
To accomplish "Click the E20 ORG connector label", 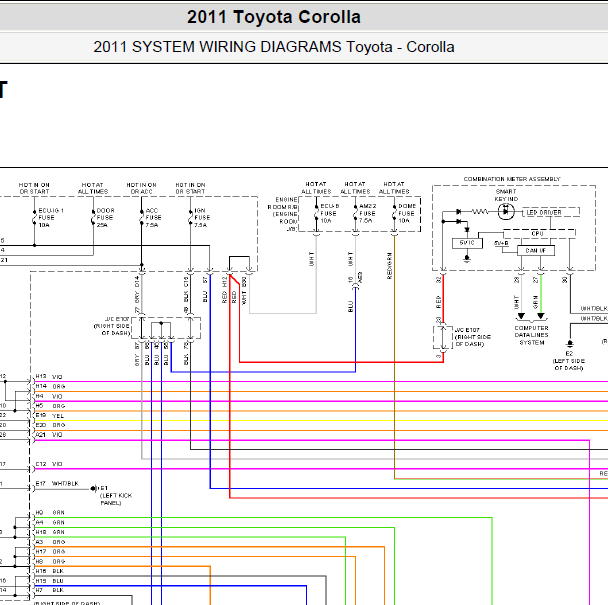I will pos(50,425).
